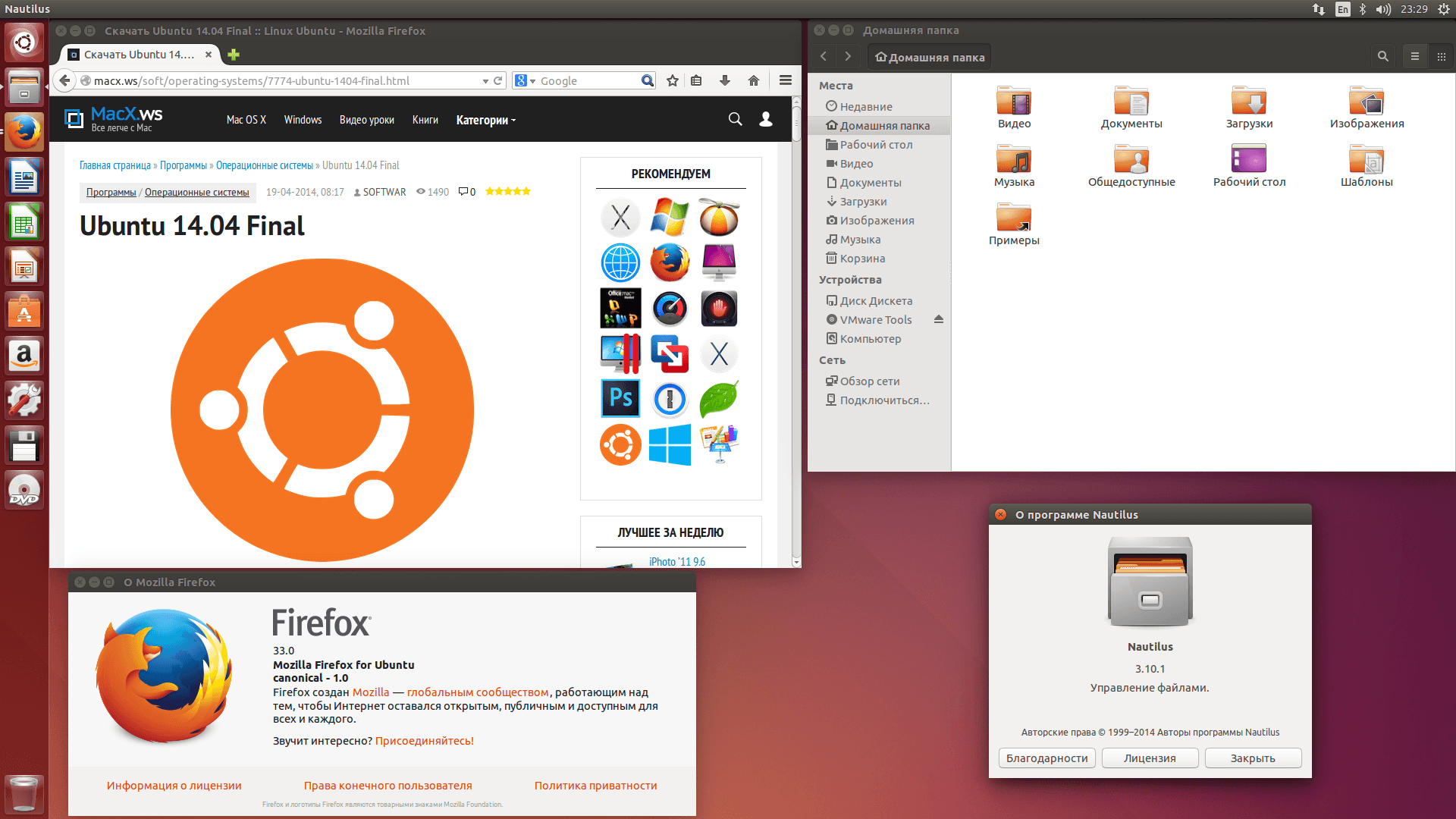Screen dimensions: 1456x819
Task: Switch Nautilus to list view
Action: [1414, 56]
